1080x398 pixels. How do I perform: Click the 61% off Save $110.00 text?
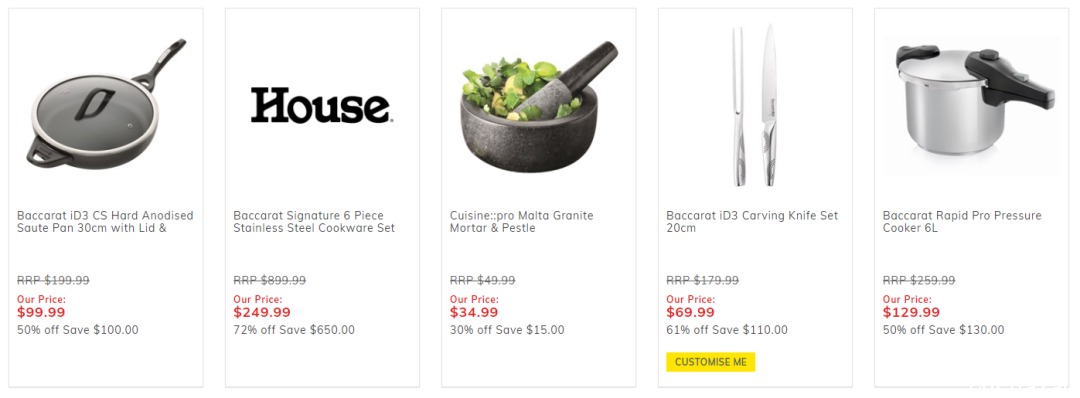(x=727, y=330)
